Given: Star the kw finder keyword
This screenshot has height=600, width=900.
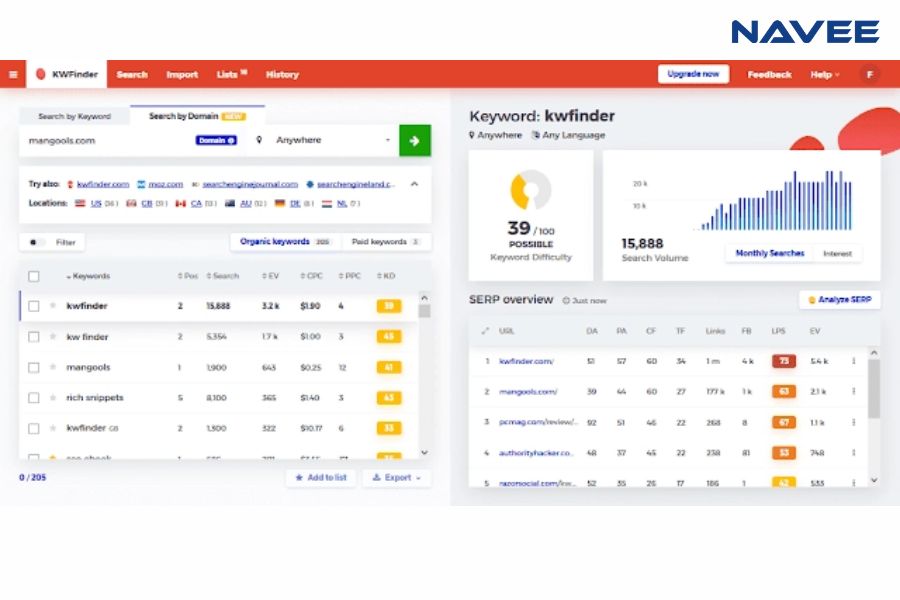Looking at the screenshot, I should tap(53, 336).
